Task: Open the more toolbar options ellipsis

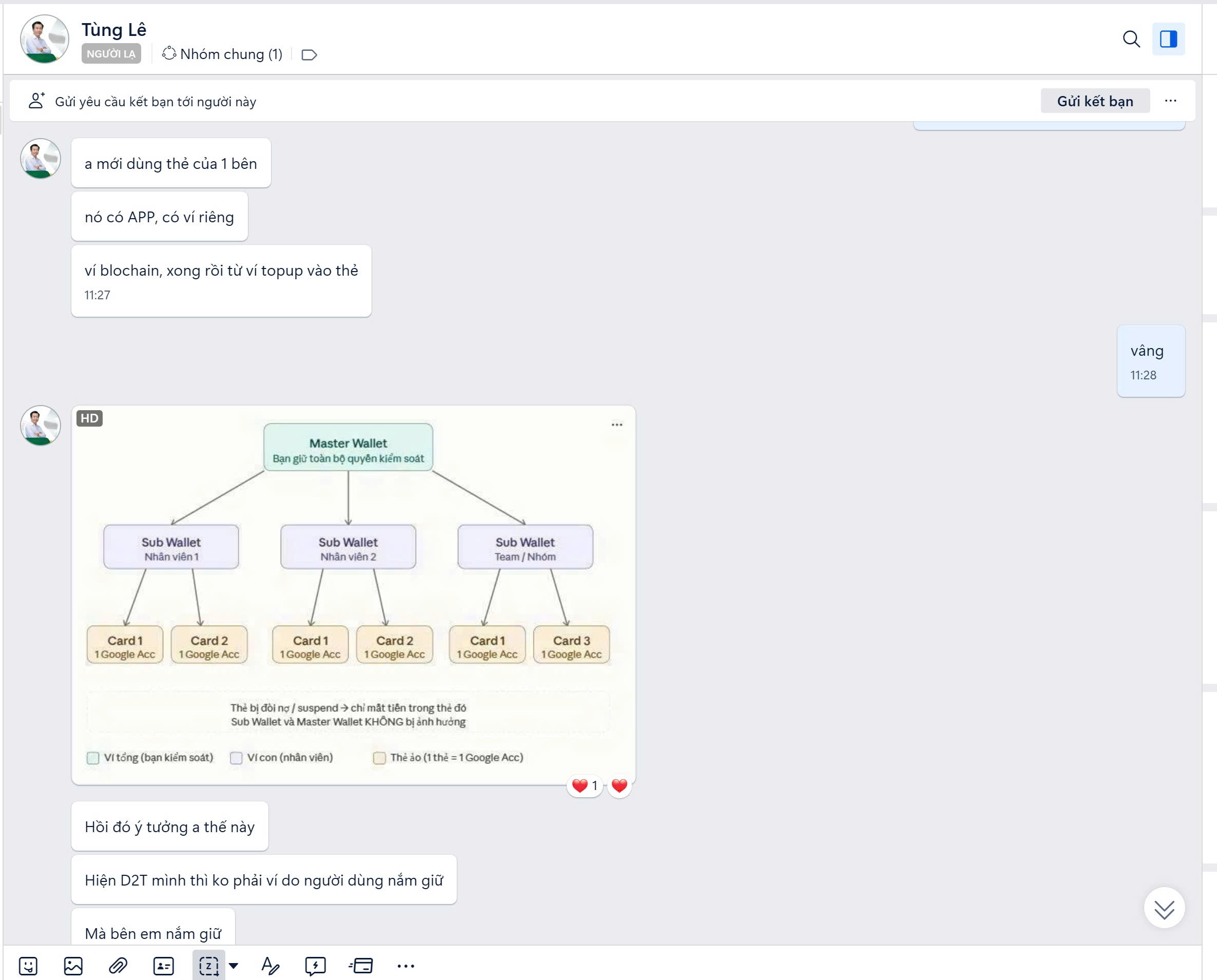Action: pyautogui.click(x=405, y=966)
